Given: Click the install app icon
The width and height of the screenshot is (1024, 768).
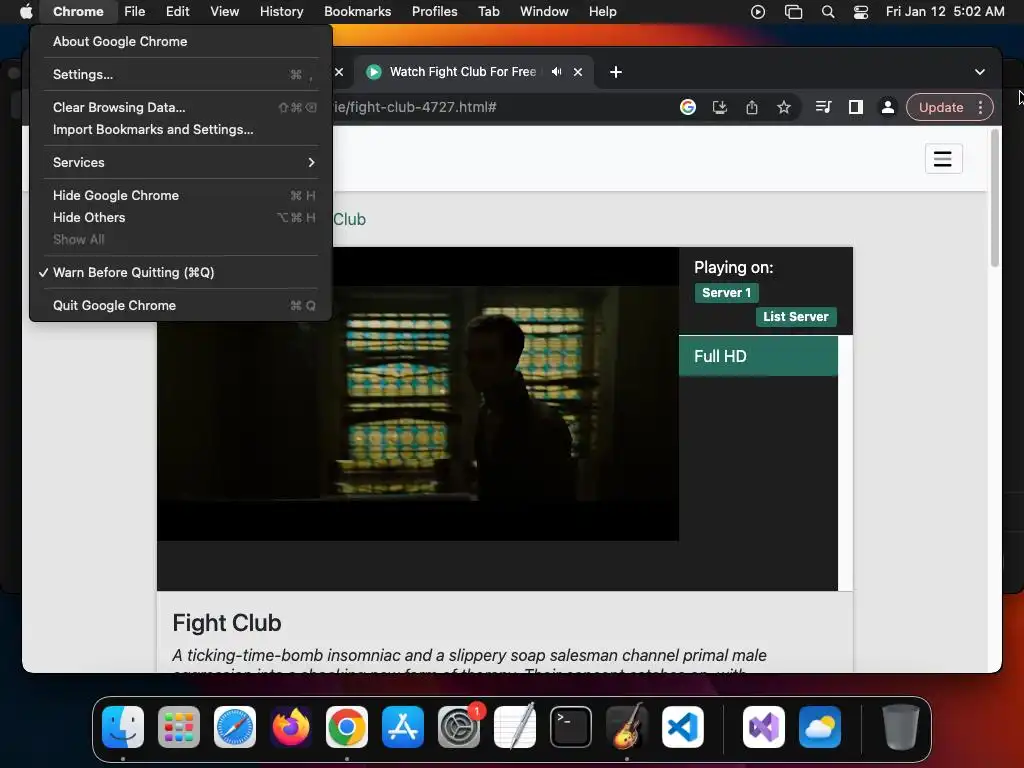Looking at the screenshot, I should 720,107.
